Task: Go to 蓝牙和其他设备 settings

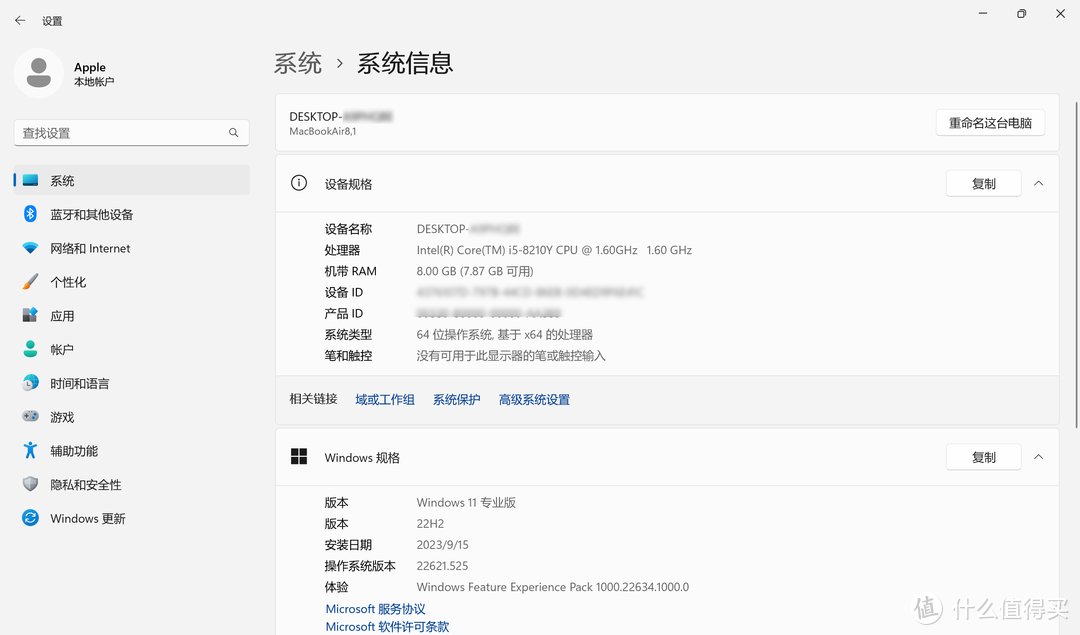Action: pos(132,214)
